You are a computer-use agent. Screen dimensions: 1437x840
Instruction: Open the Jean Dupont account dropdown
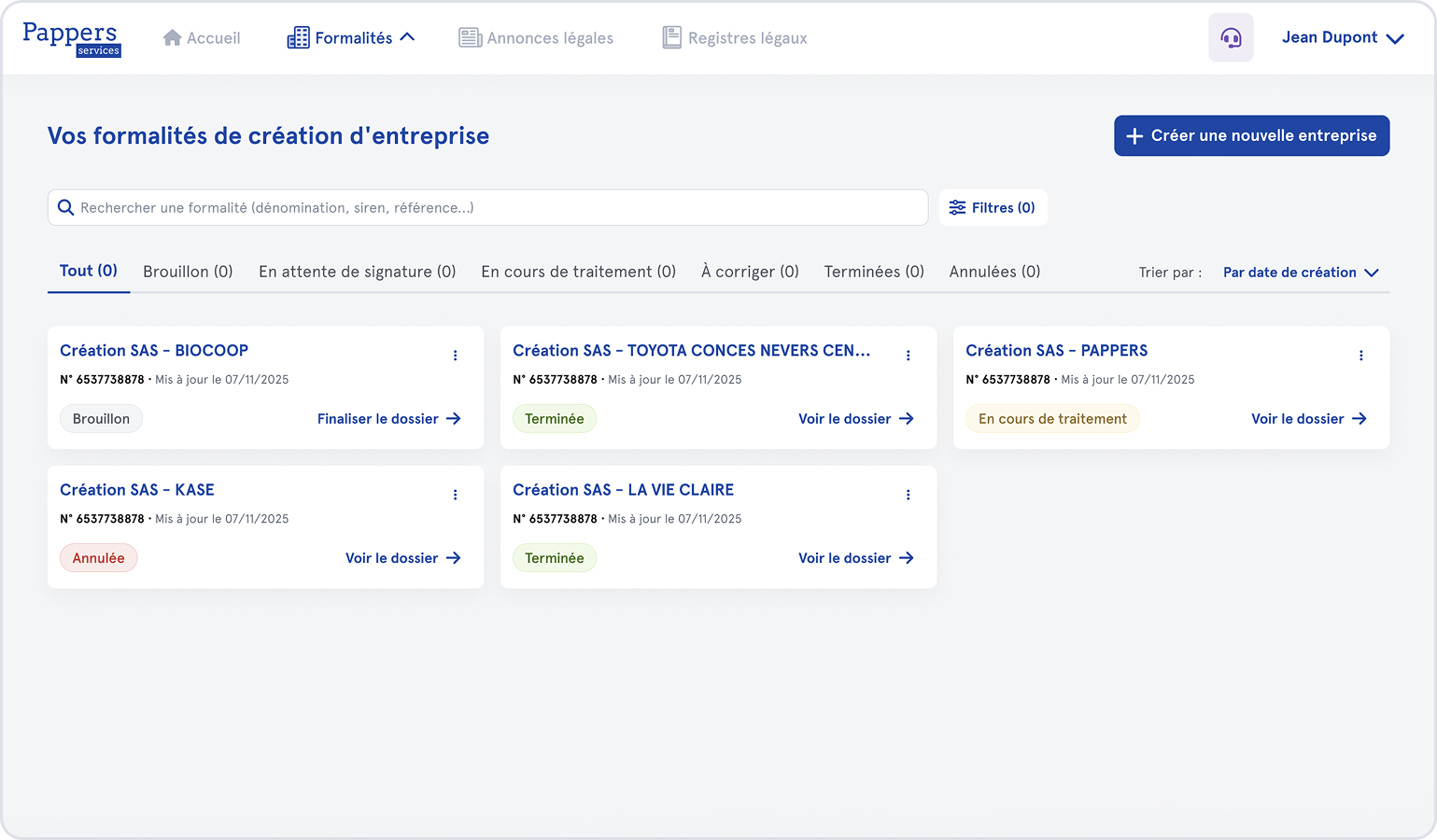(x=1342, y=38)
